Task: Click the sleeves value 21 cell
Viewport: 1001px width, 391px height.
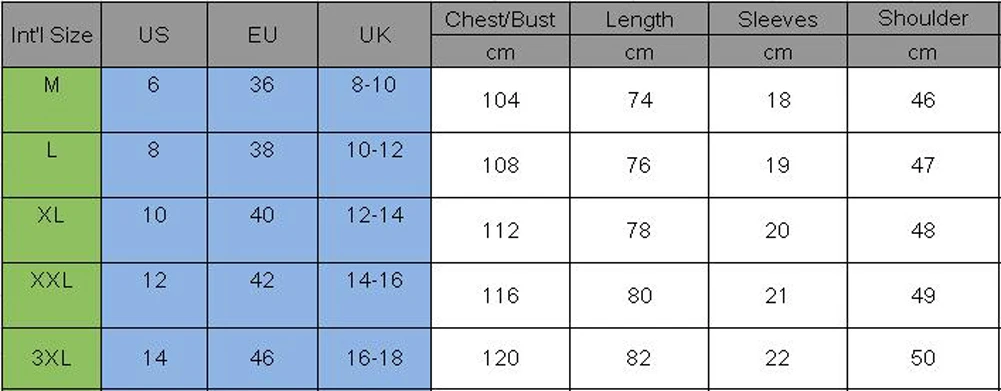Action: click(778, 295)
